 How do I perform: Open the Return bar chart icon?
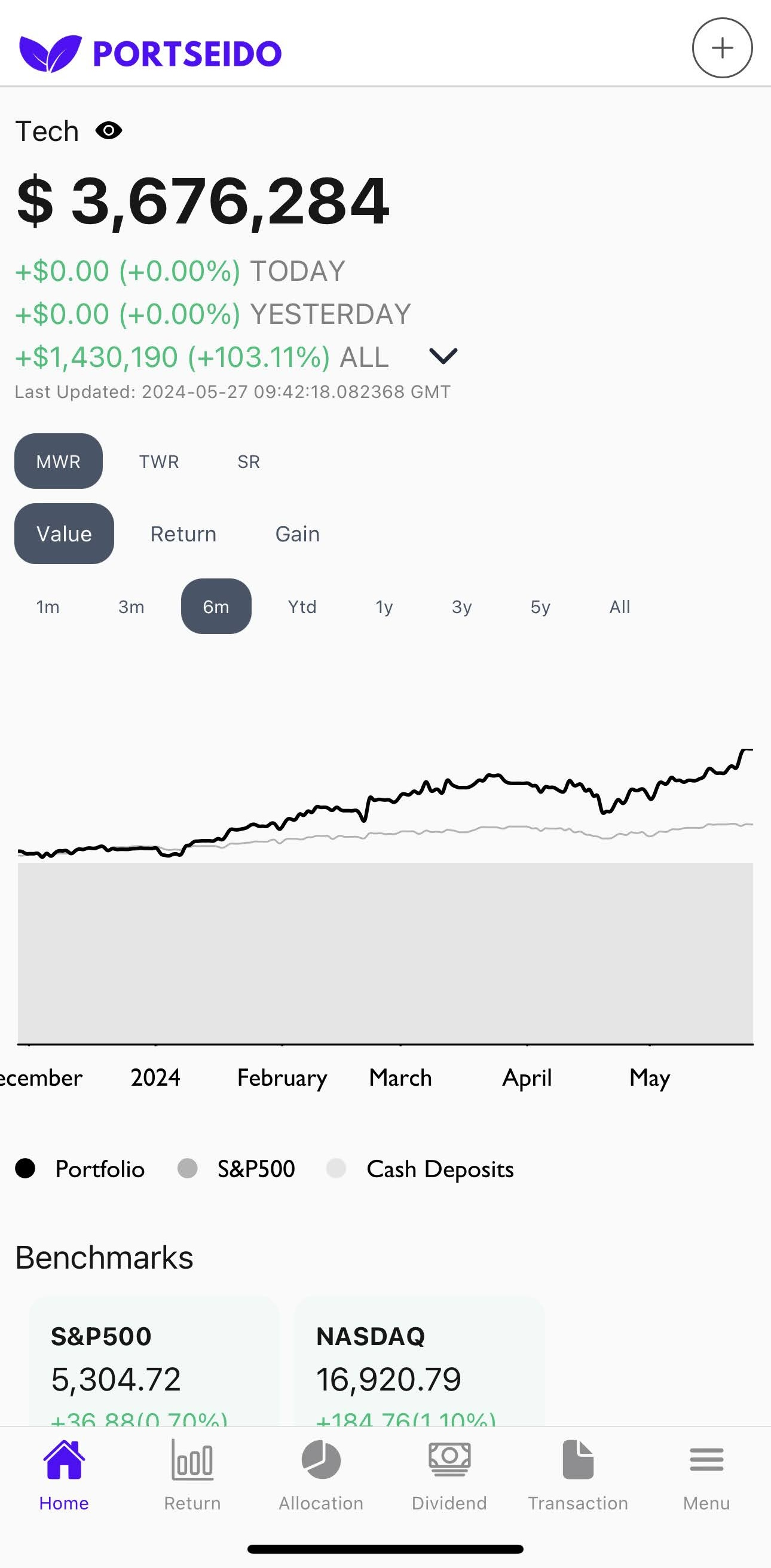tap(192, 1460)
